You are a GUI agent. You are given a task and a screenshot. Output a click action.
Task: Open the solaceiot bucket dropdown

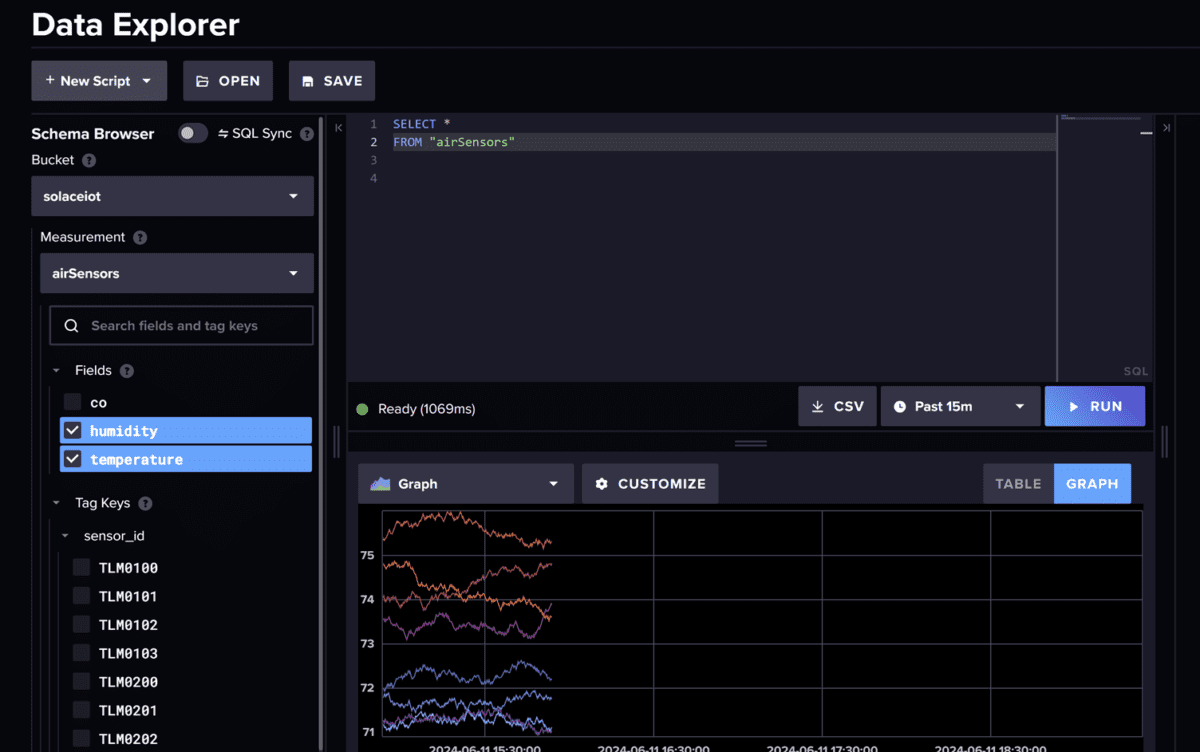(172, 196)
